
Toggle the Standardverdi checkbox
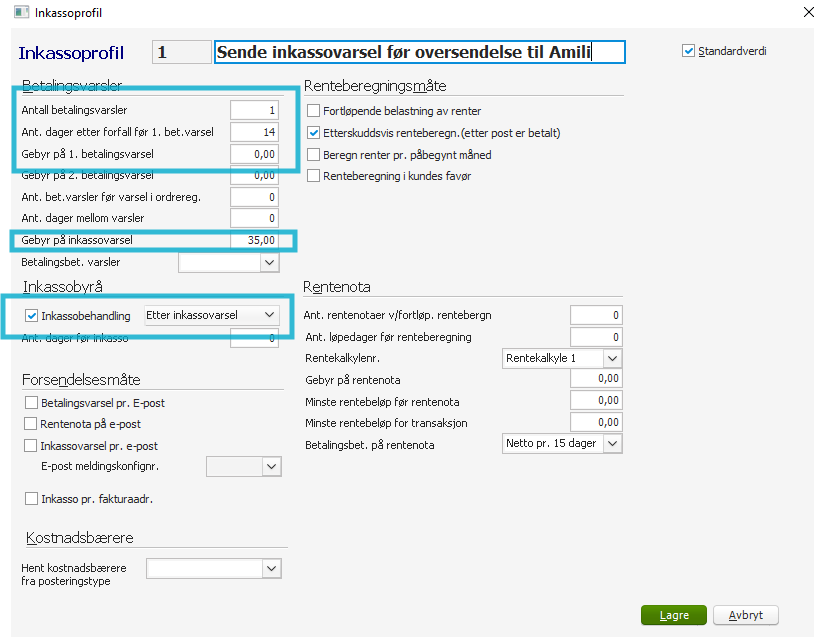(688, 50)
